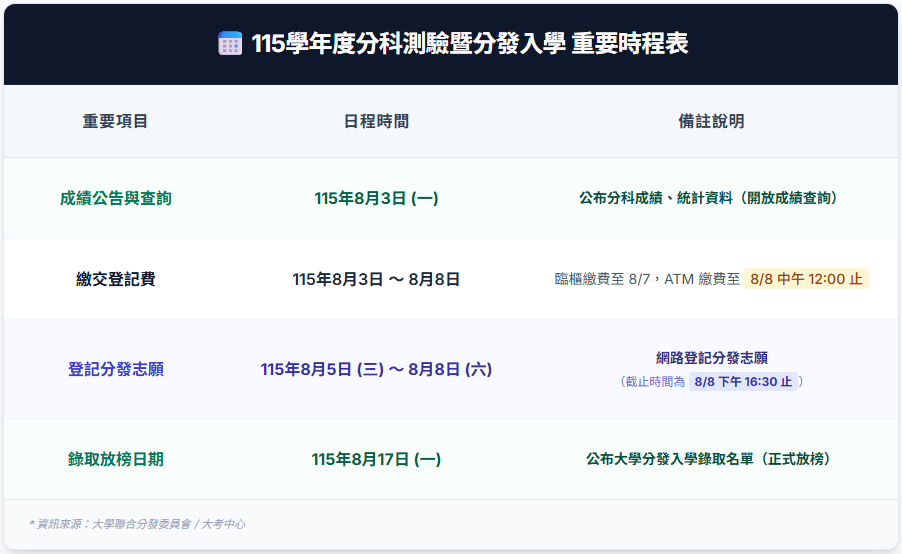
Task: Click the 備註說明 column header
Action: click(x=712, y=121)
